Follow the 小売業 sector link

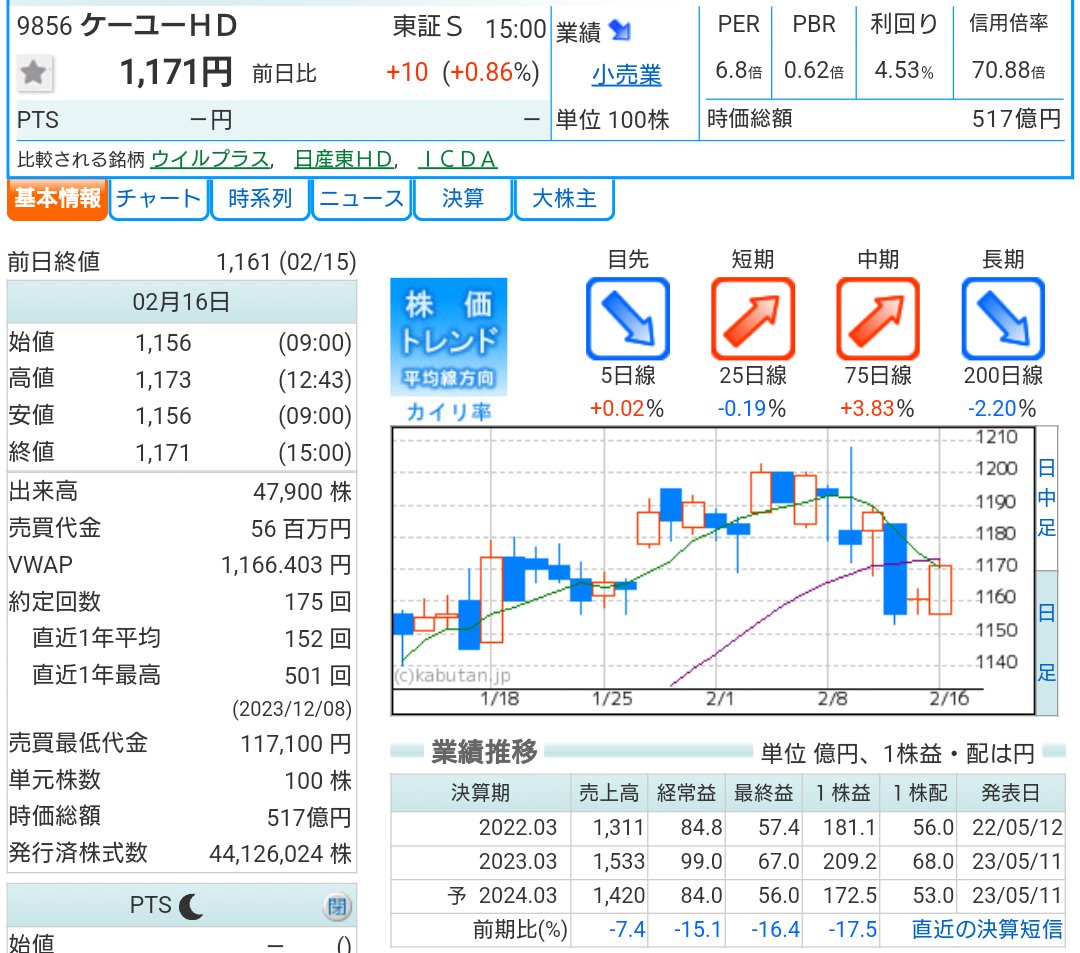click(x=627, y=74)
